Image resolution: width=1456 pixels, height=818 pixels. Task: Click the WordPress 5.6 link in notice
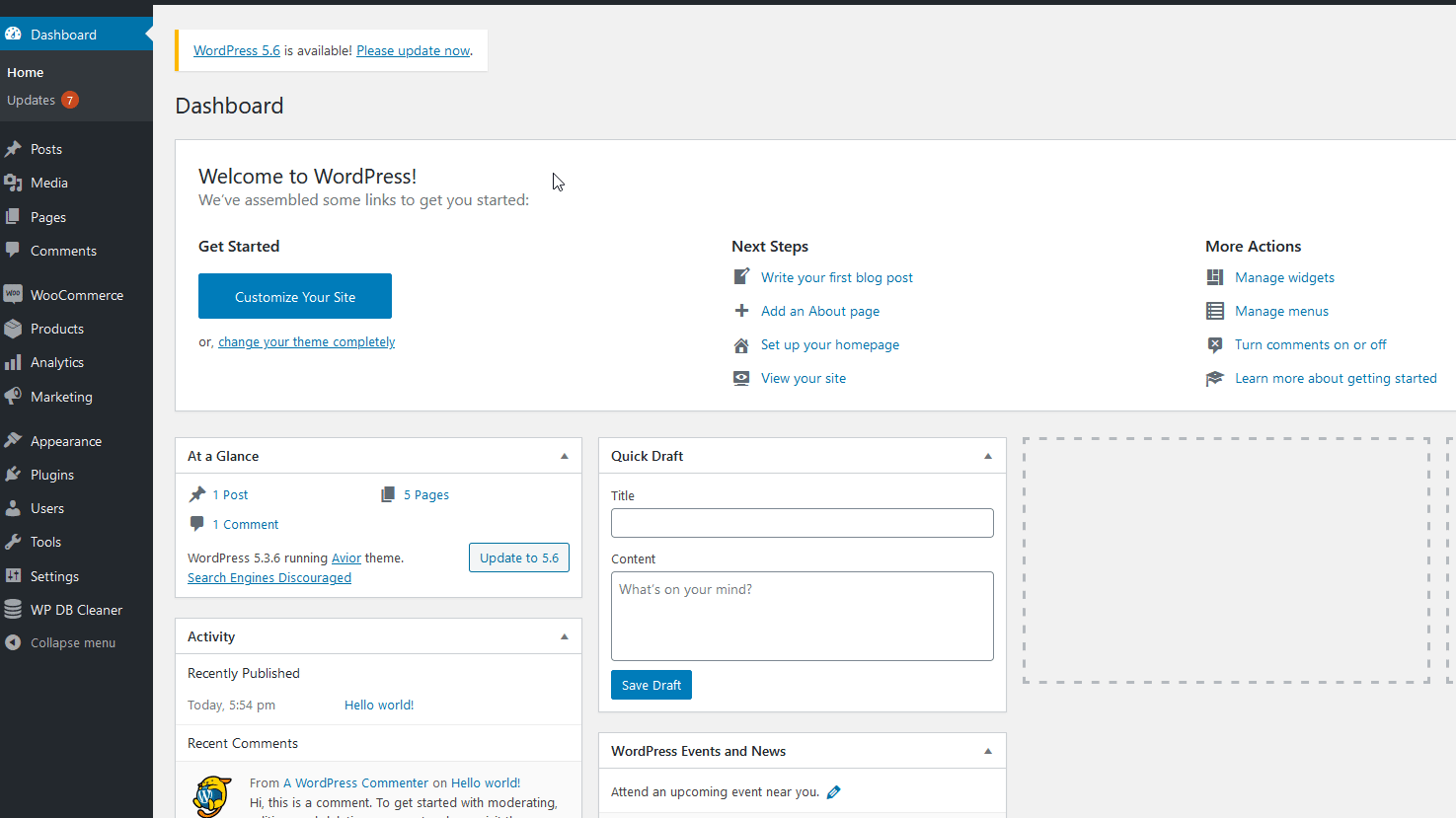pyautogui.click(x=237, y=50)
